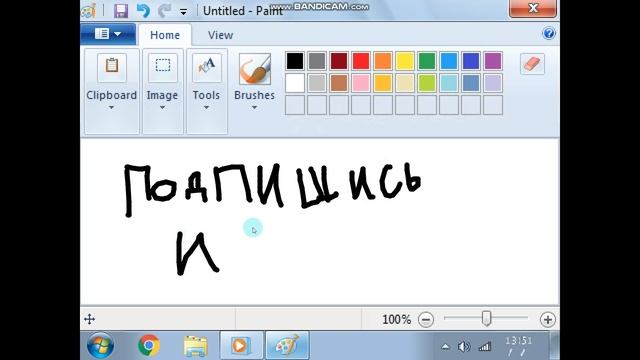The image size is (640, 360).
Task: Close the Paint window
Action: pos(533,8)
